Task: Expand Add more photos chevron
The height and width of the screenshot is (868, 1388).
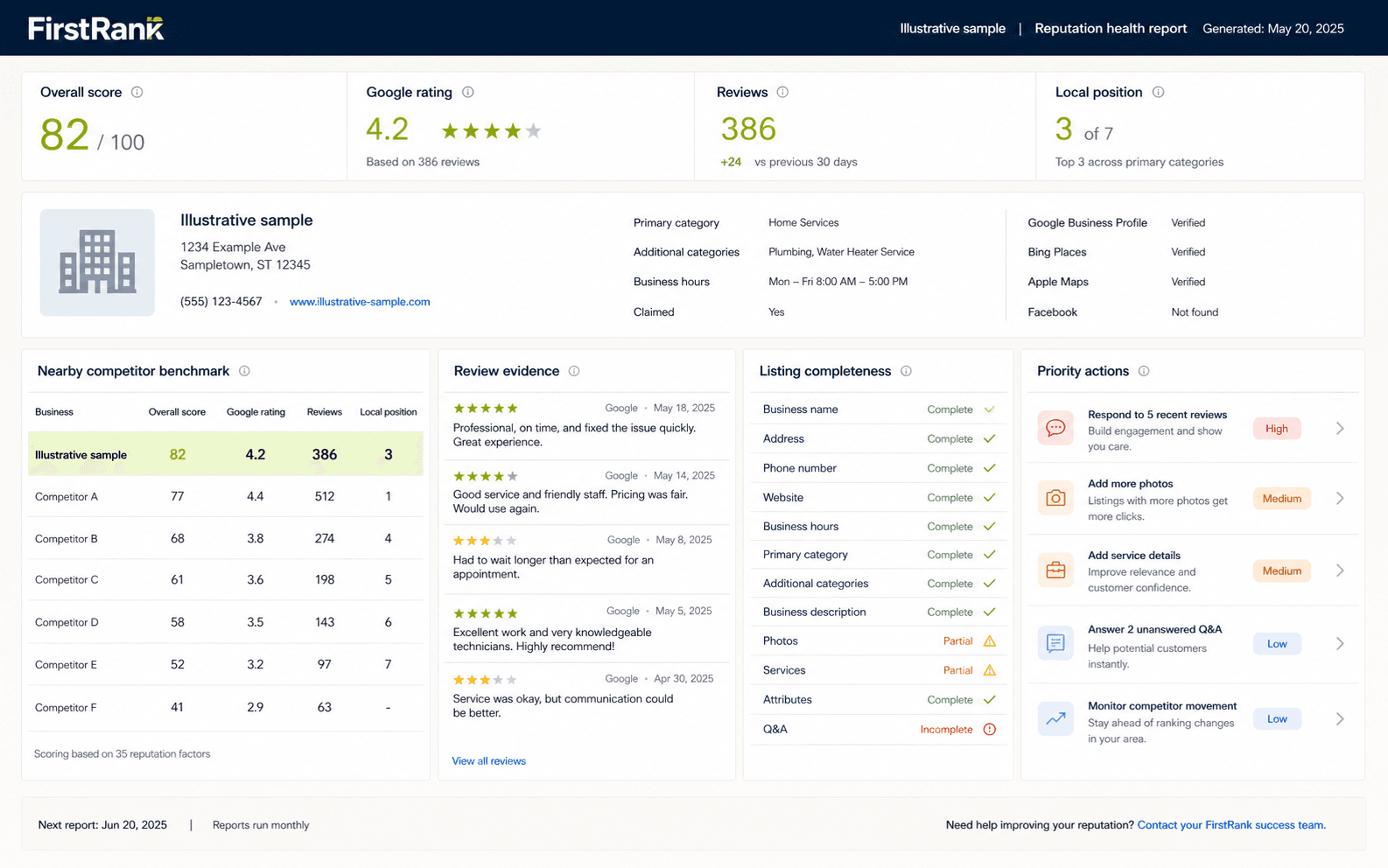Action: click(1340, 498)
